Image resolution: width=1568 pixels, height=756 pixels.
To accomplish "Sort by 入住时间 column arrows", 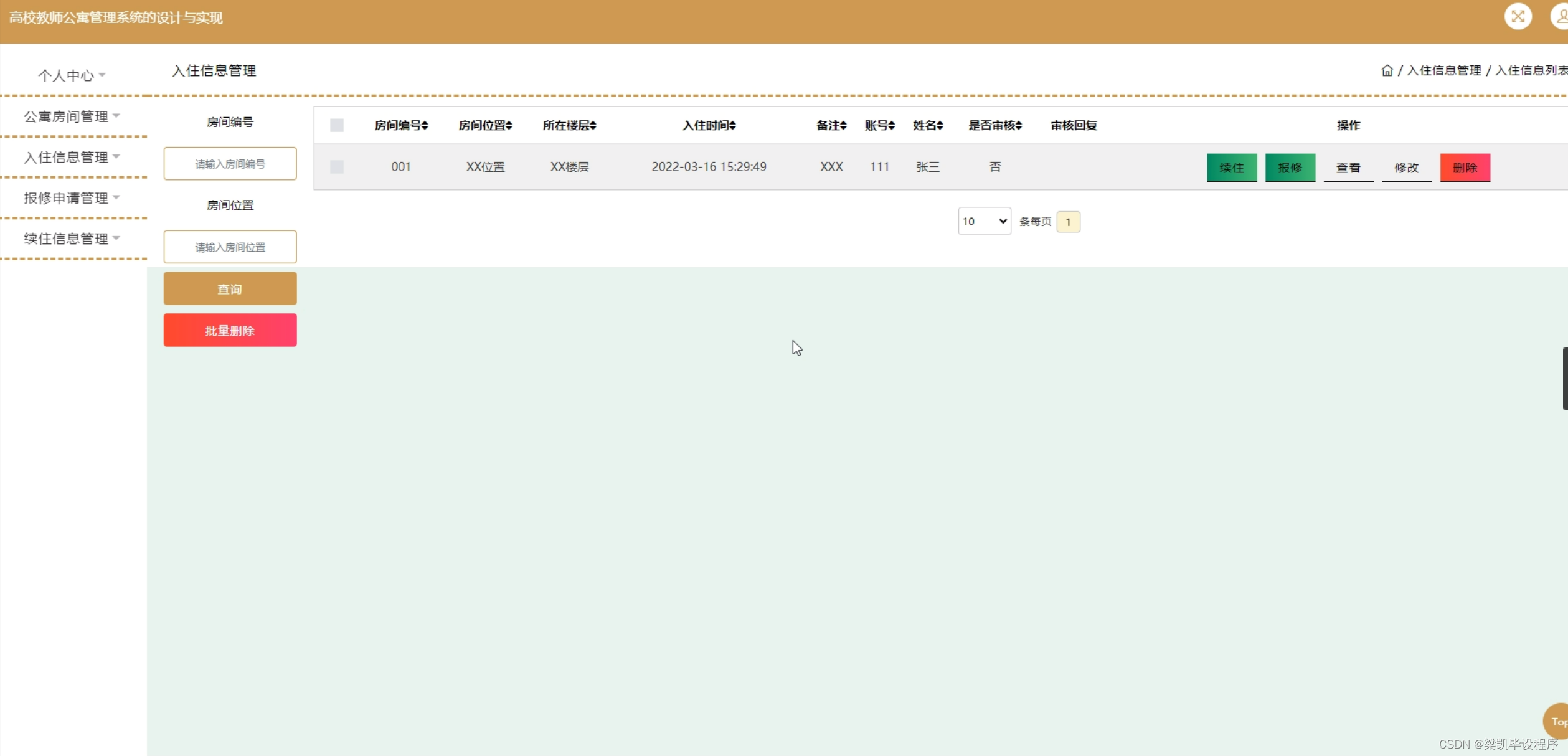I will pos(732,125).
